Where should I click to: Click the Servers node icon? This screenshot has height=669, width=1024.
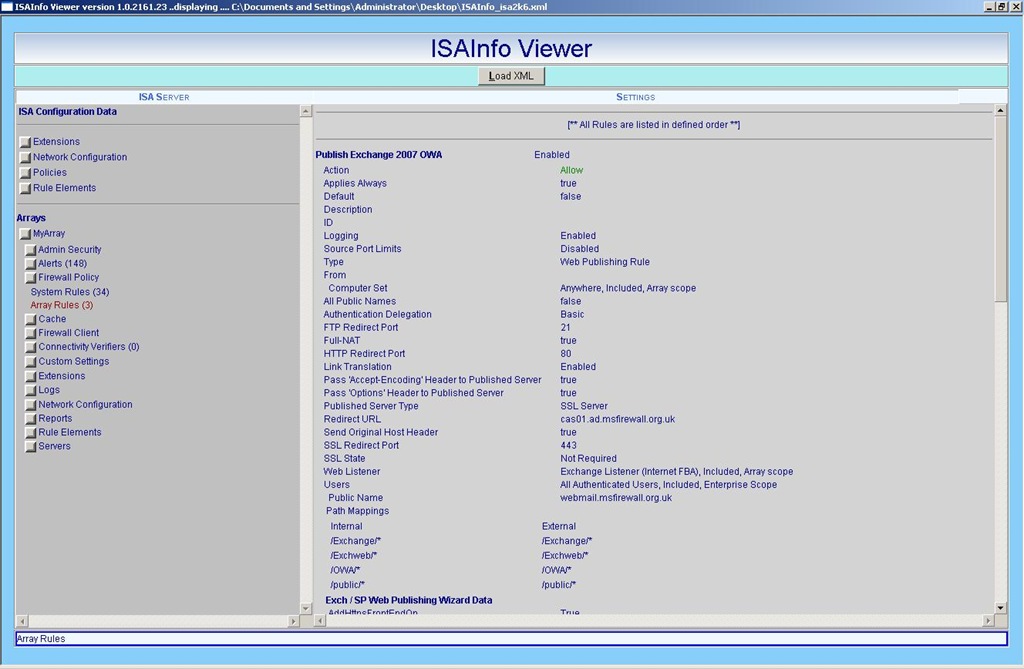[31, 447]
